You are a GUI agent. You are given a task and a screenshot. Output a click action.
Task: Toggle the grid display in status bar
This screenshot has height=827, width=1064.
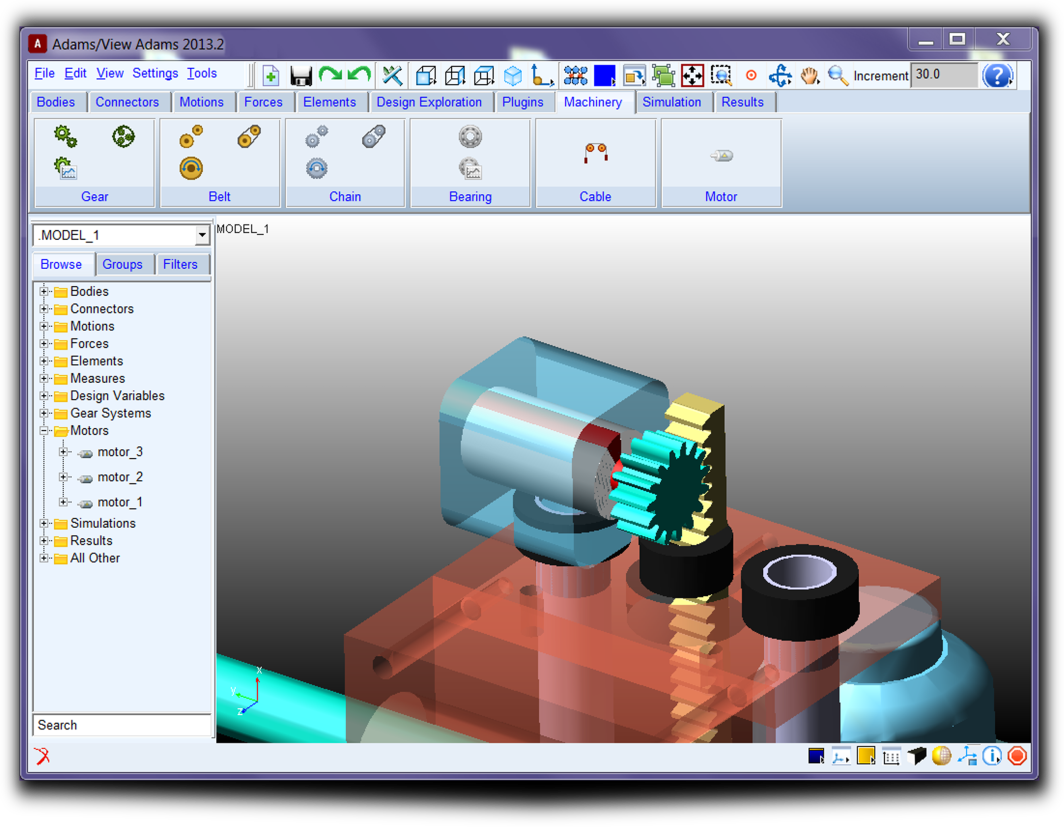coord(891,756)
